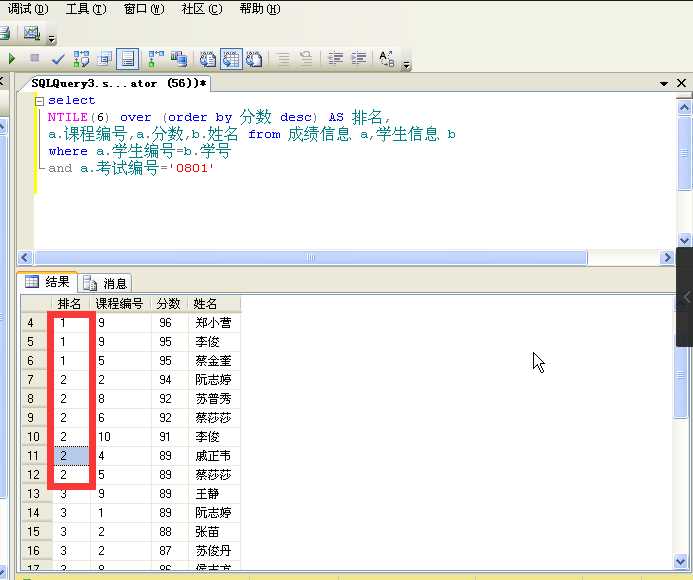Uncomment the selected lines
693x580 pixels.
pos(306,58)
